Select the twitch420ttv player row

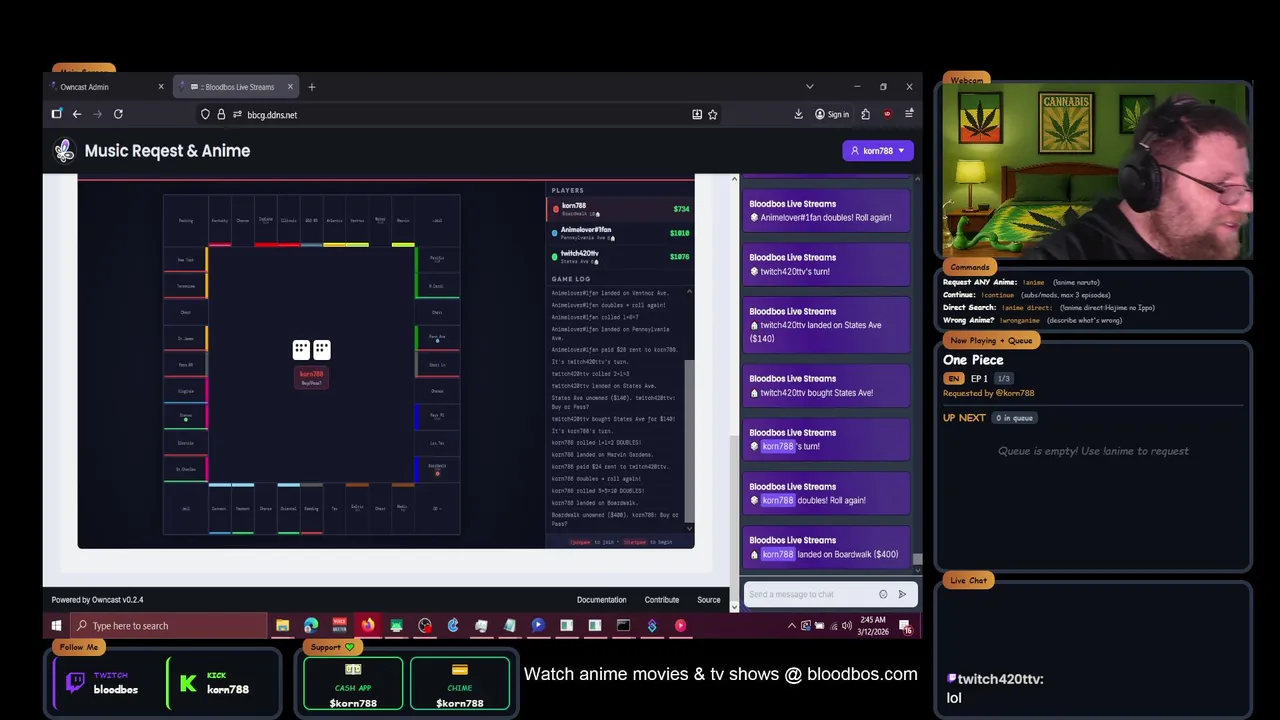coord(620,257)
